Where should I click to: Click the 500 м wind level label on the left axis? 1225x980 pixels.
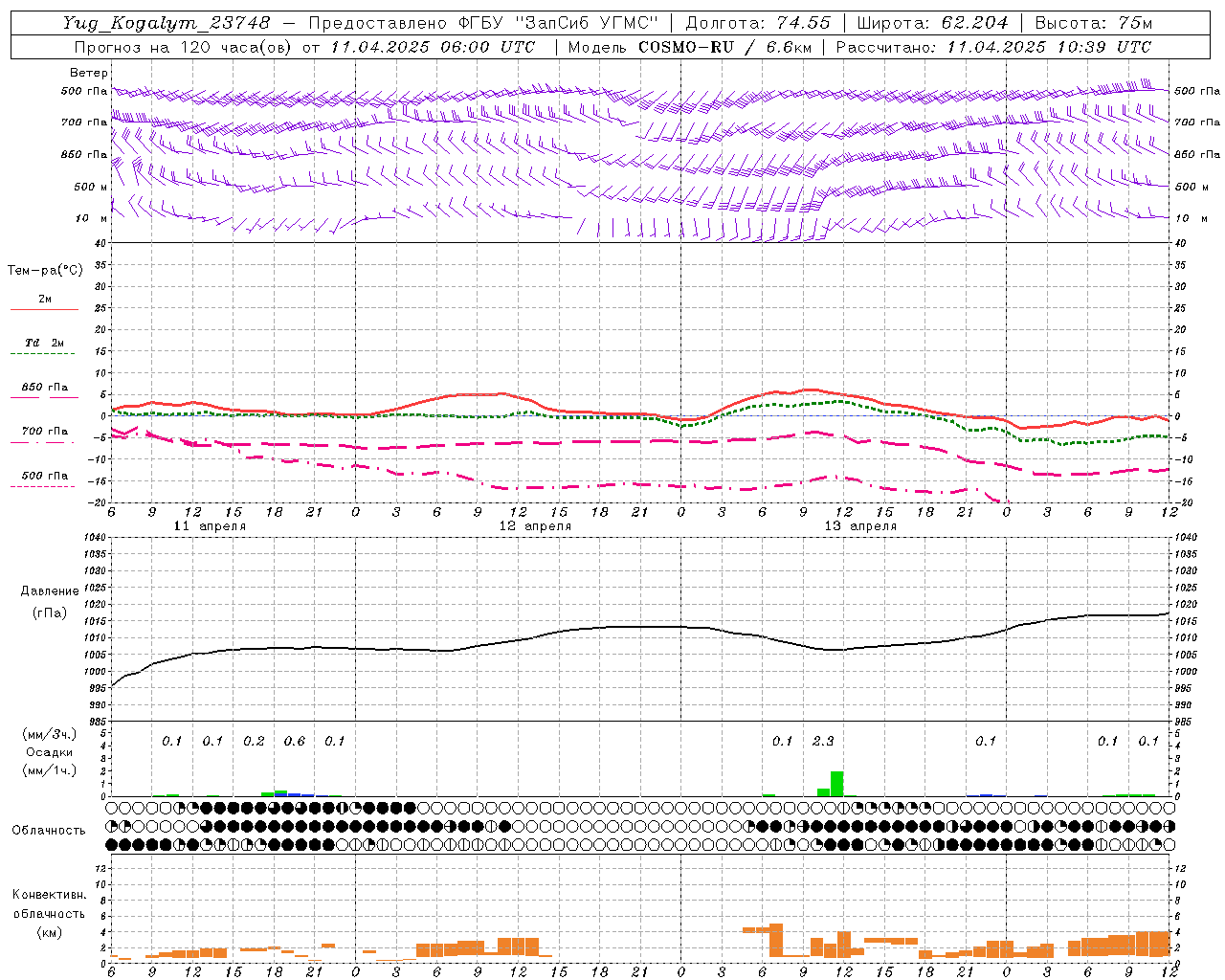[91, 187]
